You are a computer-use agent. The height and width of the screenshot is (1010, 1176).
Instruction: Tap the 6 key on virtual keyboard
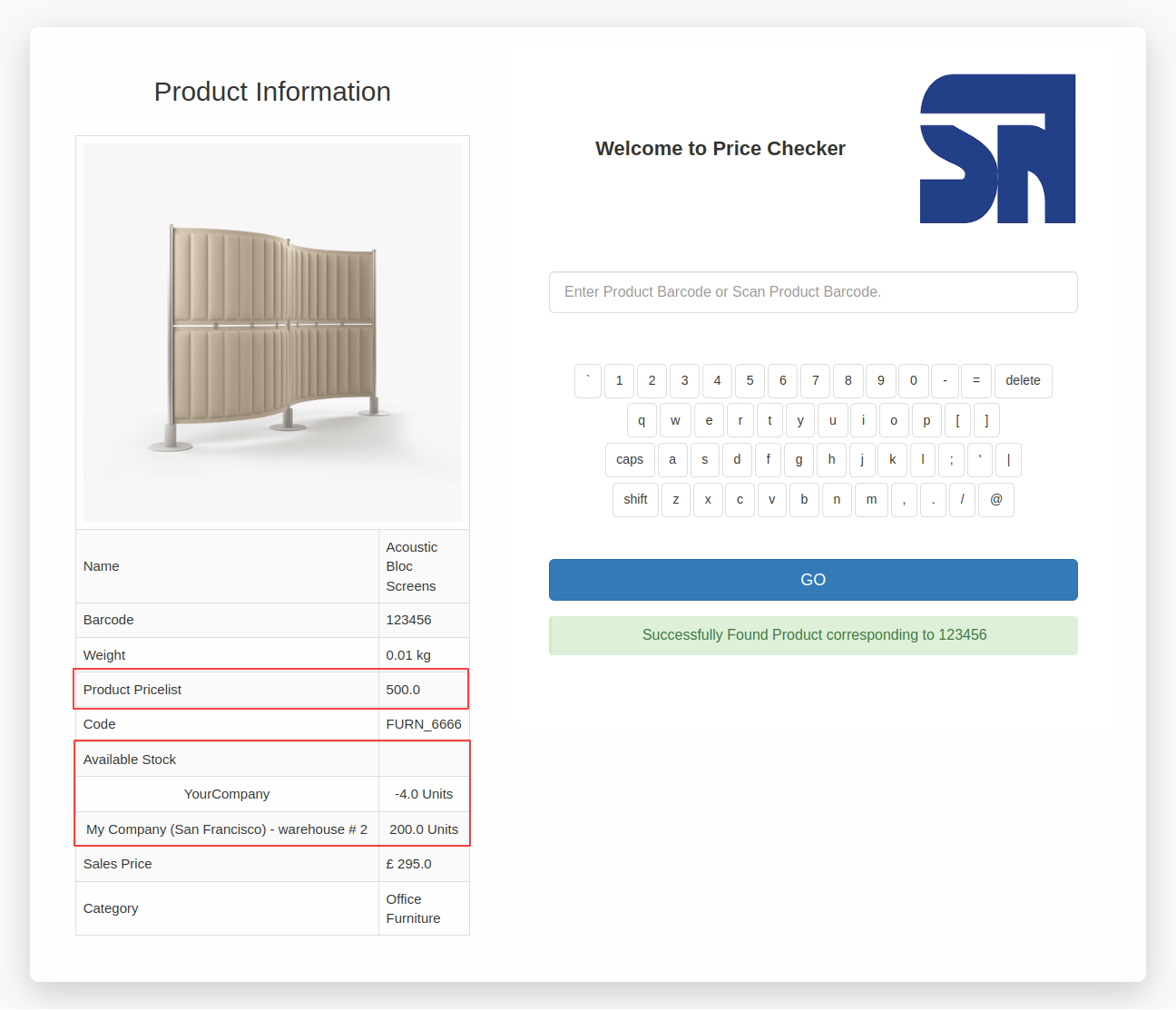[782, 381]
